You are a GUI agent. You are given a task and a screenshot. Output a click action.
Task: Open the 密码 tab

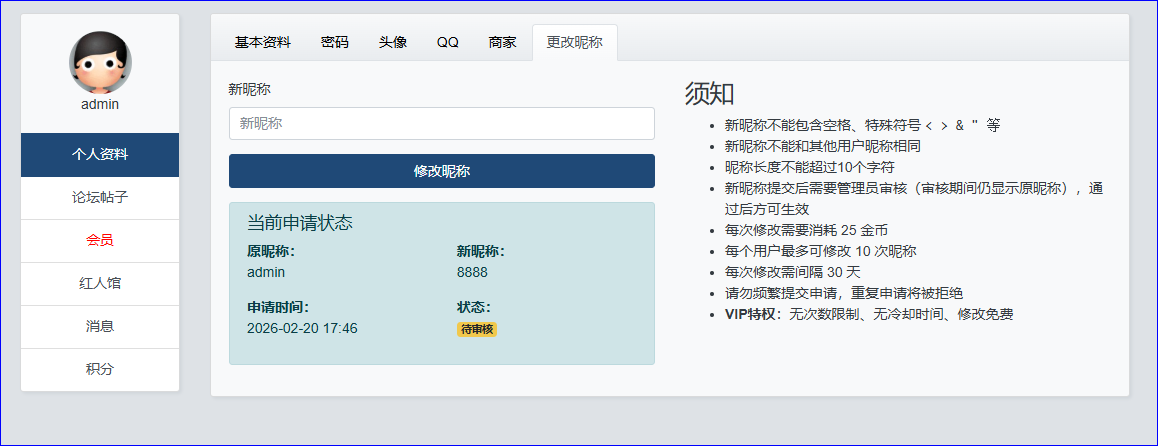click(x=335, y=43)
